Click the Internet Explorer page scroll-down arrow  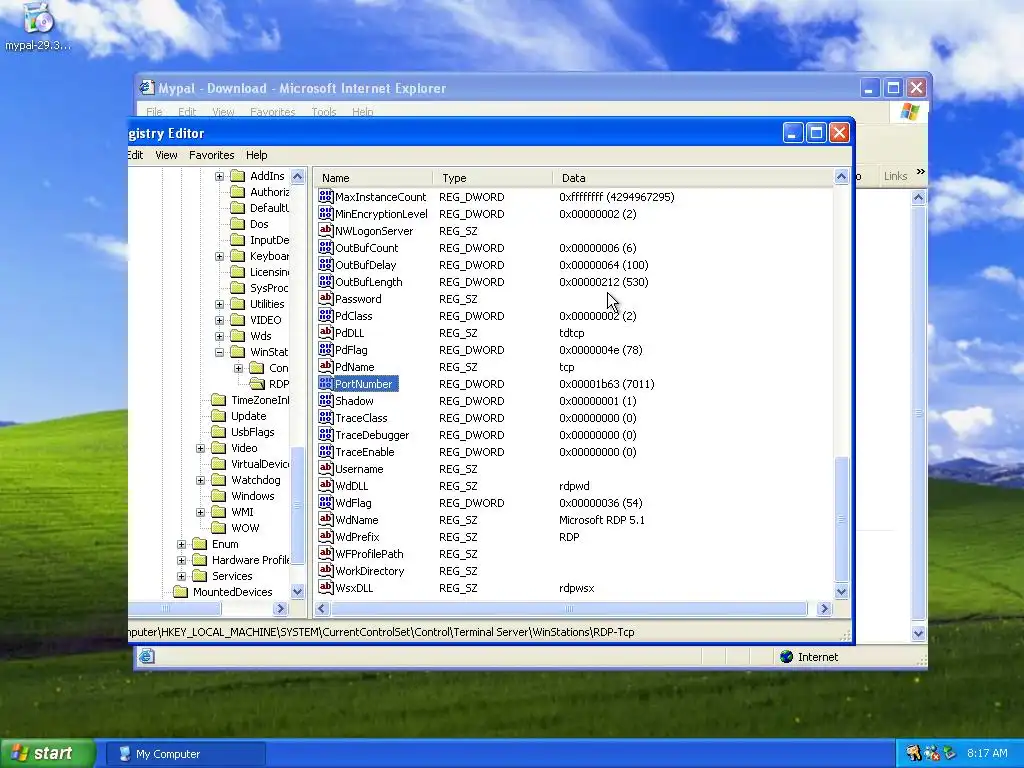pyautogui.click(x=918, y=633)
